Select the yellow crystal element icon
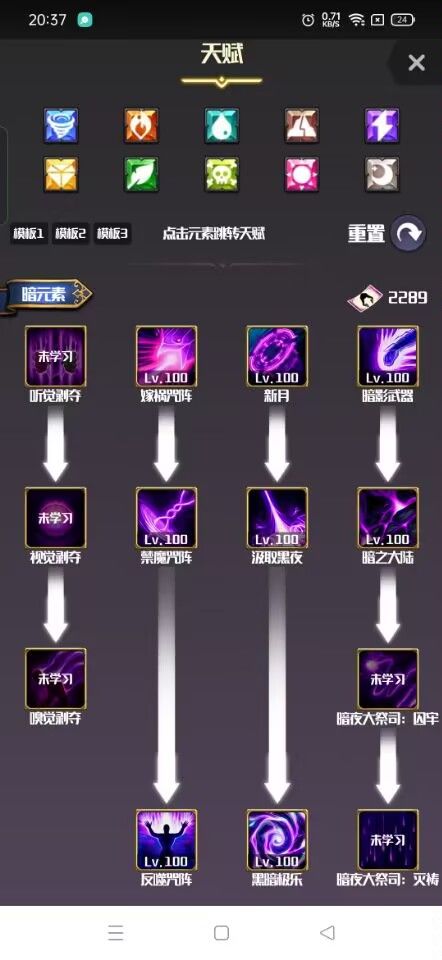Image resolution: width=442 pixels, height=960 pixels. [x=61, y=174]
